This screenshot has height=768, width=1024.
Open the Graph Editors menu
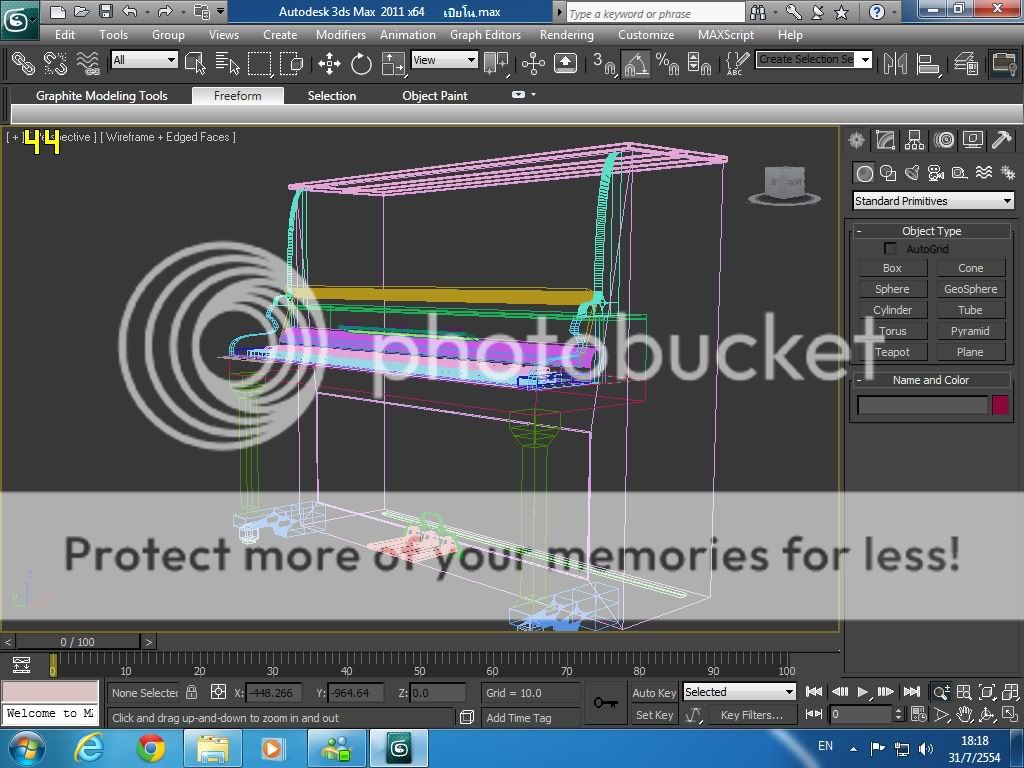pyautogui.click(x=485, y=35)
